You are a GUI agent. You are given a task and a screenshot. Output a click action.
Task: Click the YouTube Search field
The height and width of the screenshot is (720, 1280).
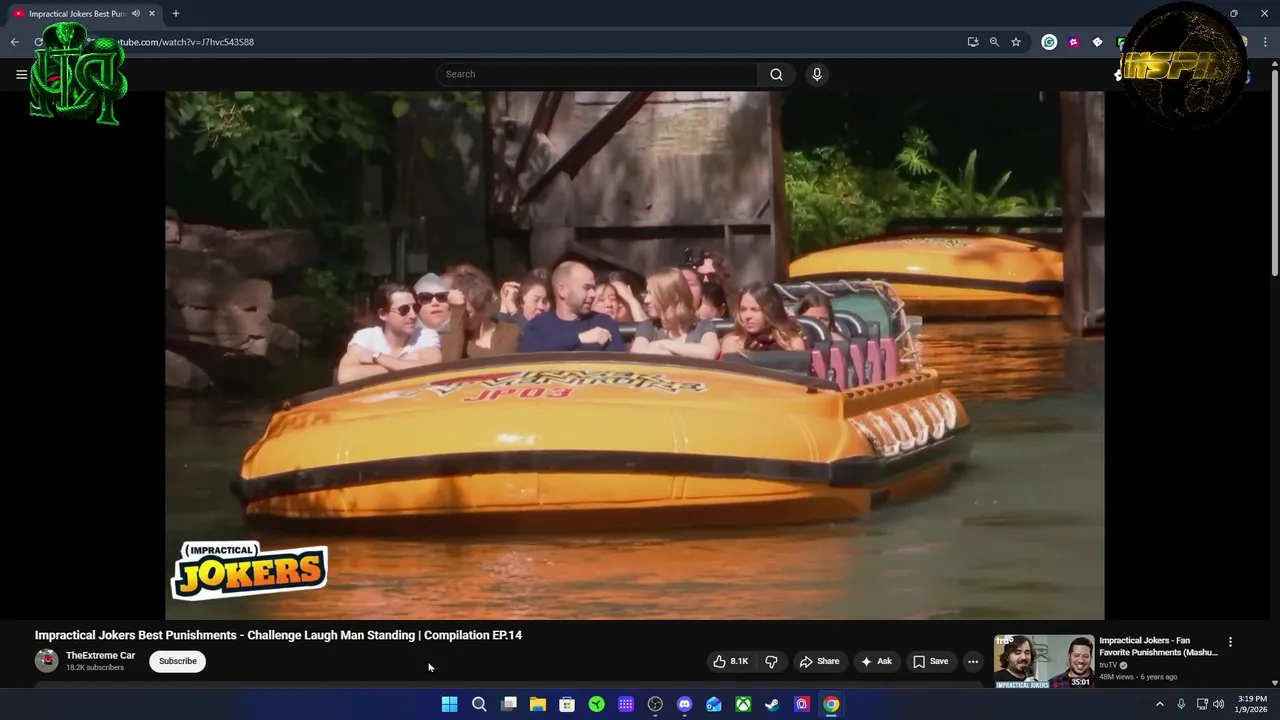click(597, 74)
